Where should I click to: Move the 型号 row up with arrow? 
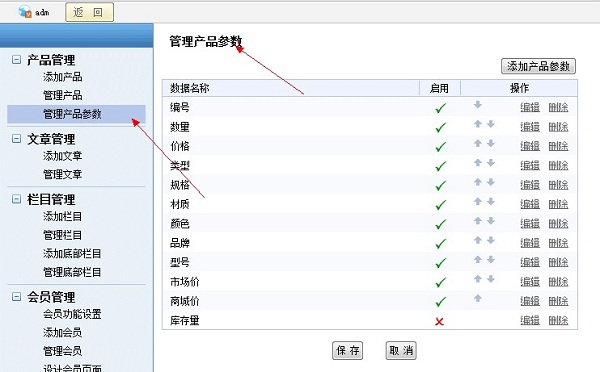(x=478, y=259)
